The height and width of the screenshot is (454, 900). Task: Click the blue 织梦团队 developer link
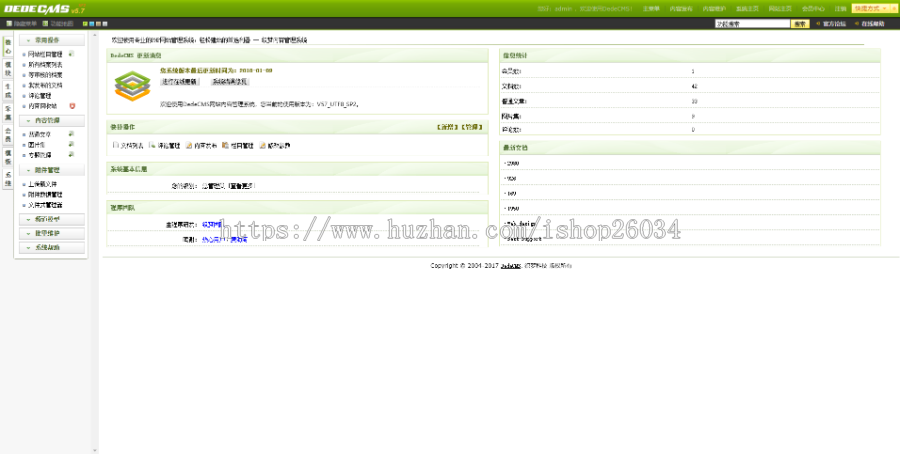[212, 224]
